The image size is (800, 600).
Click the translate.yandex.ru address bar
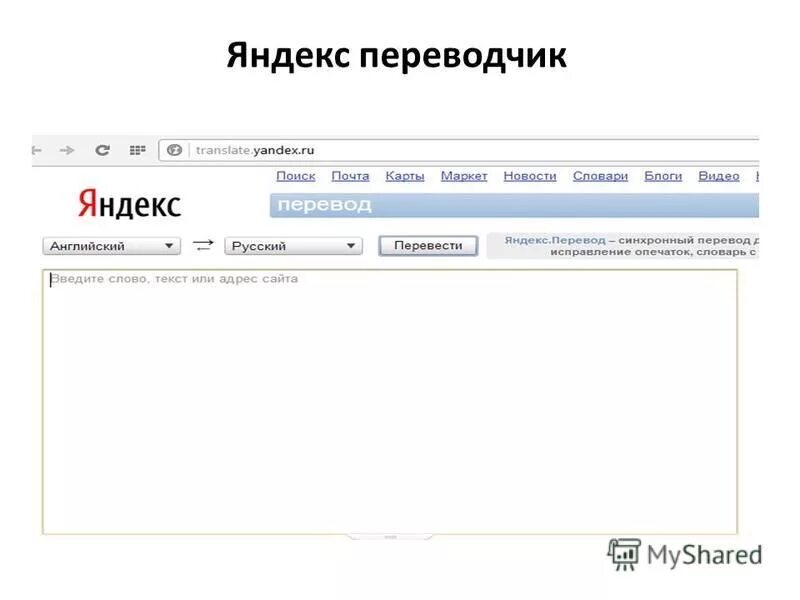(459, 151)
